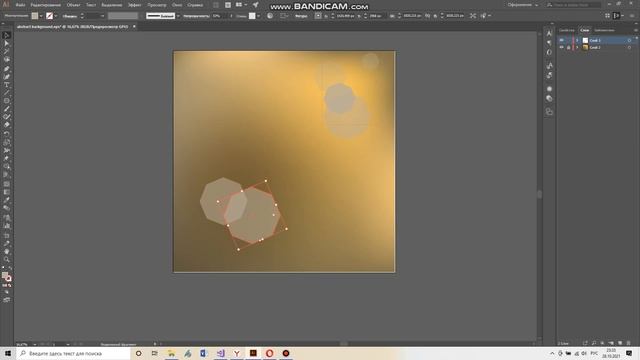The image size is (640, 360).
Task: Open the Windows Start button
Action: pyautogui.click(x=8, y=353)
